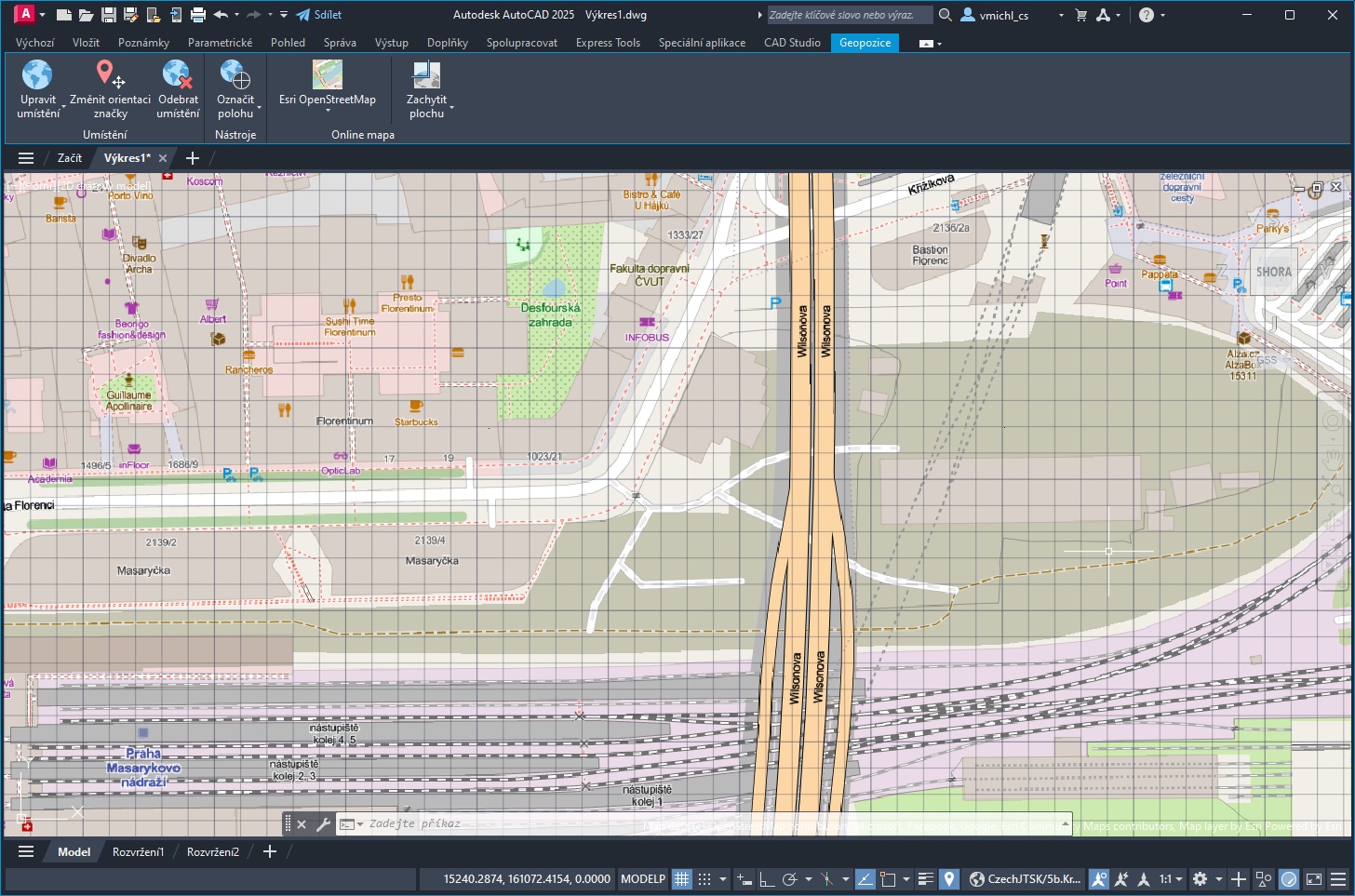The image size is (1355, 896).
Task: Open workspace settings gear in status bar
Action: click(x=1200, y=879)
